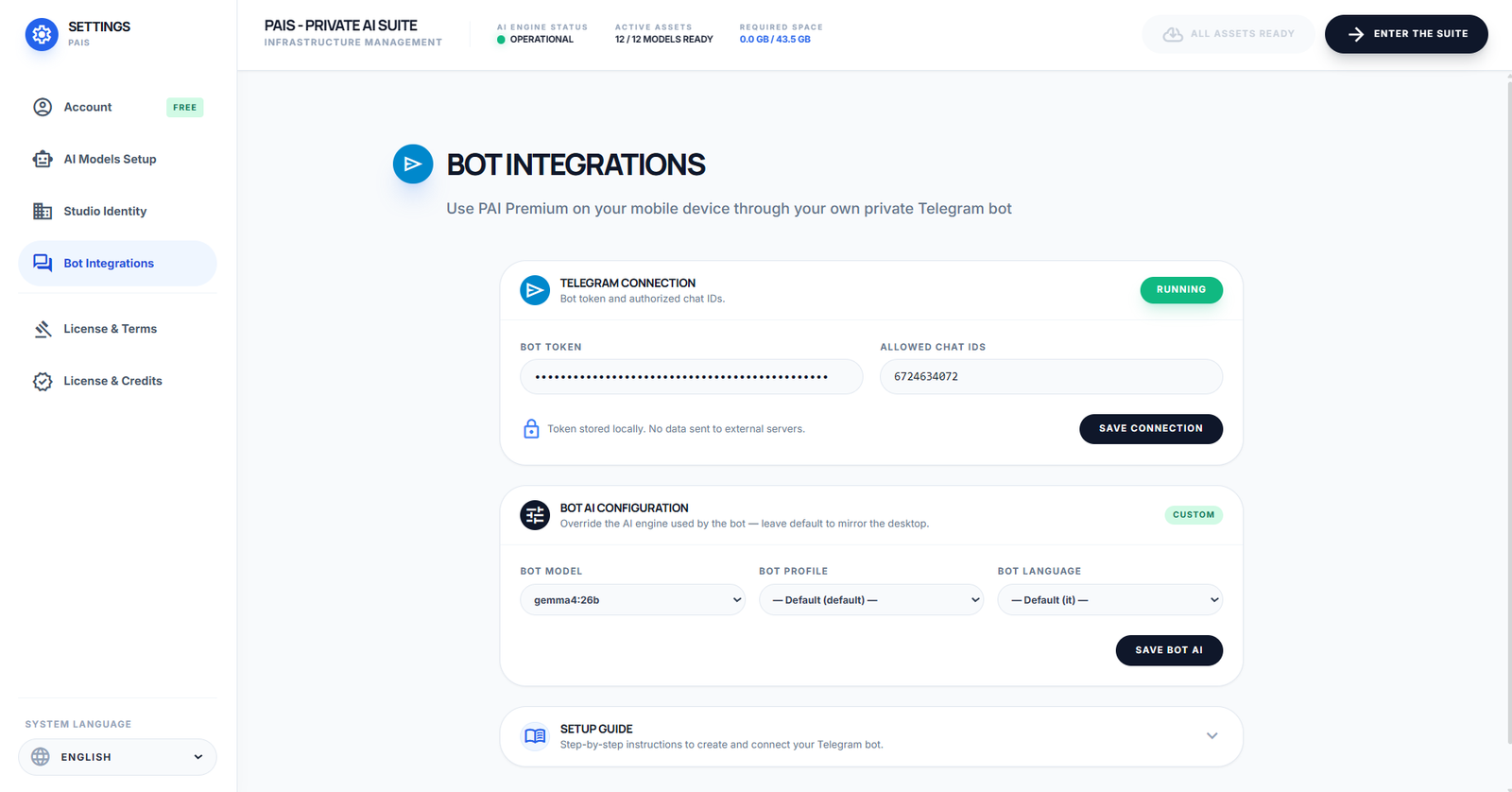Open Studio Identity section

tap(117, 211)
